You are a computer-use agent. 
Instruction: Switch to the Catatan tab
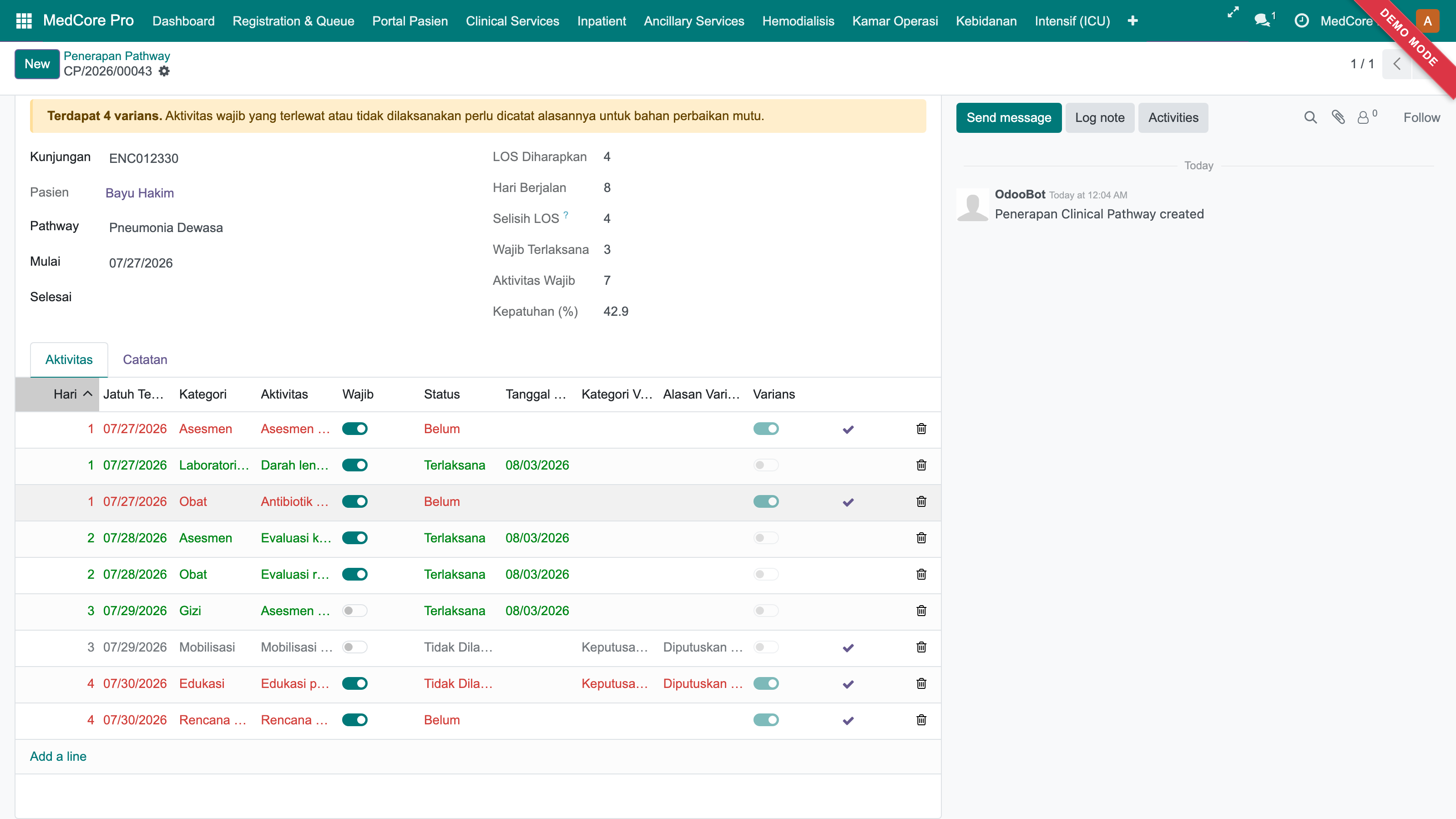[145, 359]
